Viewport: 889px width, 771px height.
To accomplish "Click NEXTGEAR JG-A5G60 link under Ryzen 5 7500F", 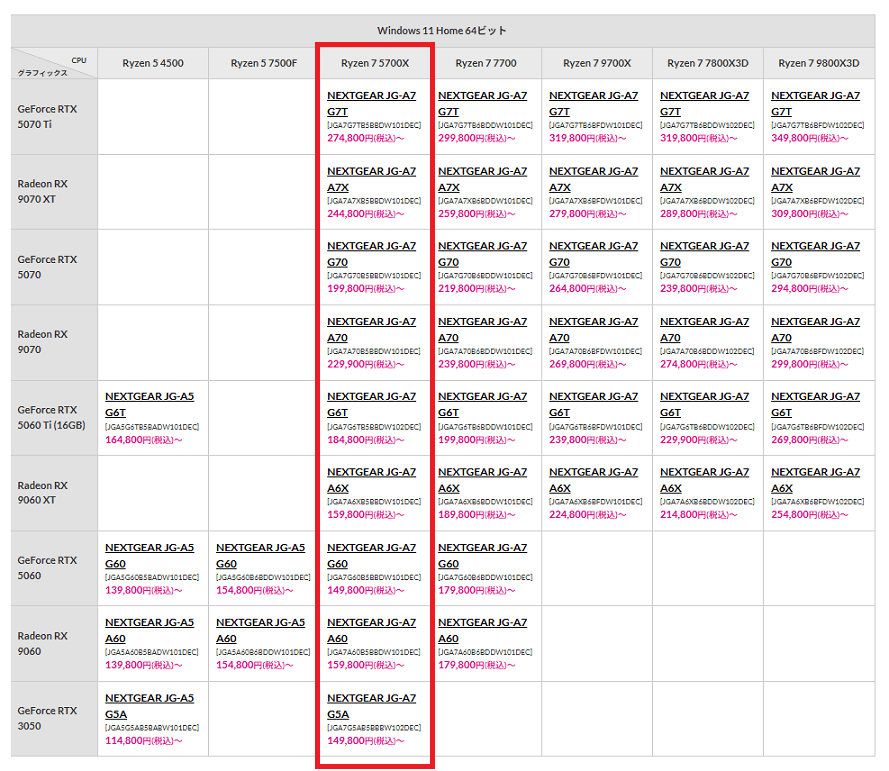I will click(260, 555).
